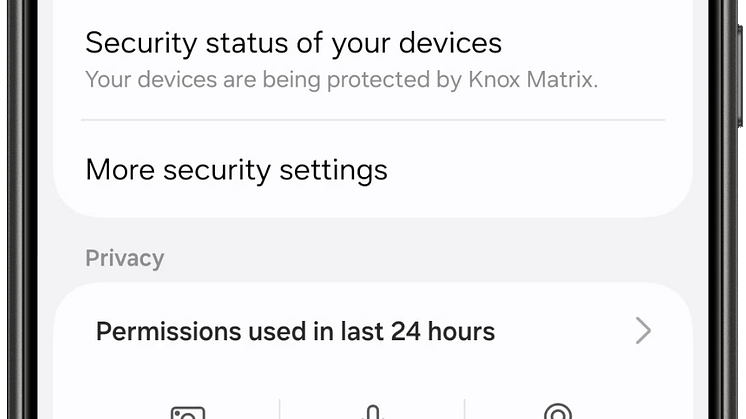Expand permissions details with the chevron arrow

[643, 331]
